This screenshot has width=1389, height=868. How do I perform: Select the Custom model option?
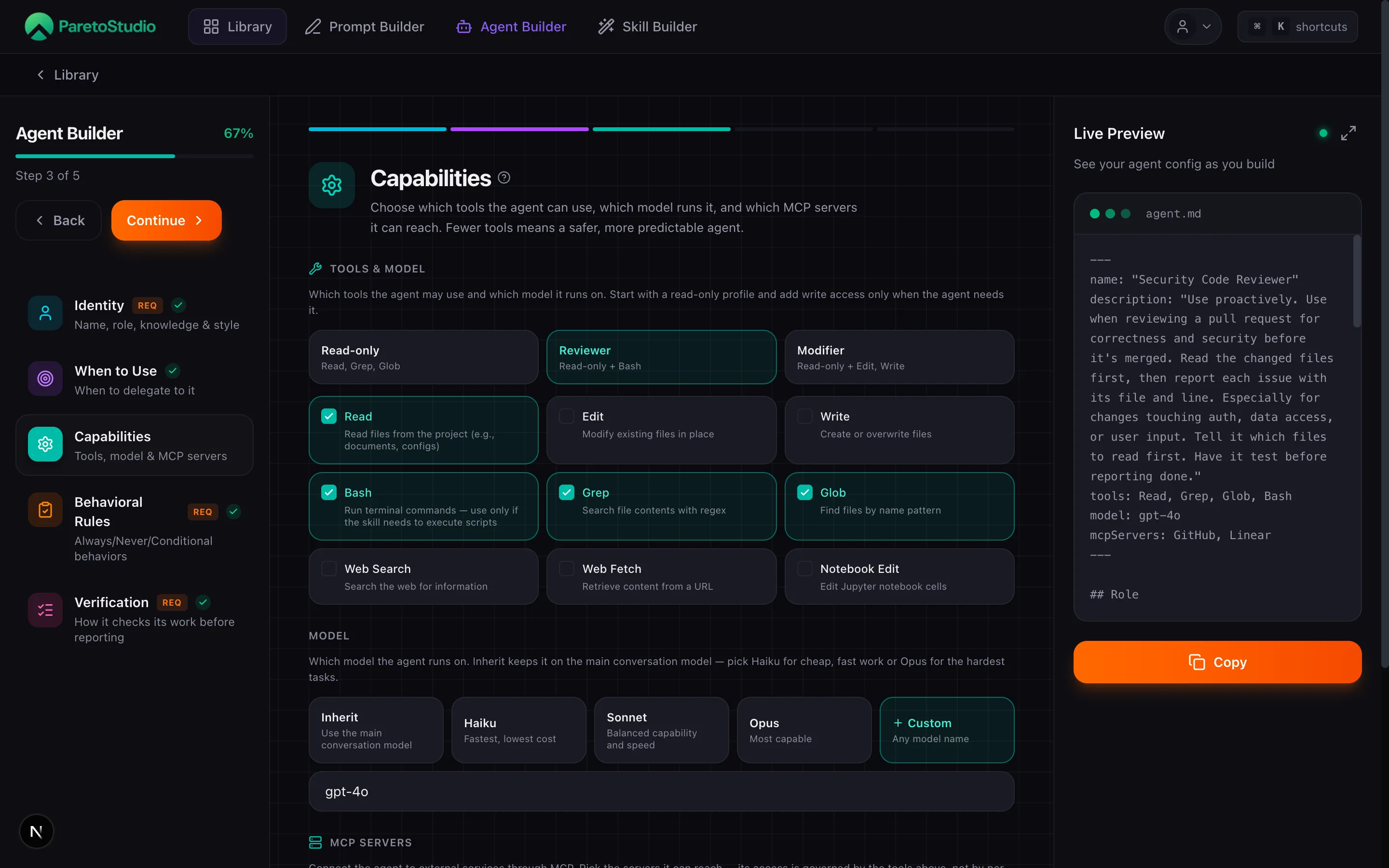[947, 730]
